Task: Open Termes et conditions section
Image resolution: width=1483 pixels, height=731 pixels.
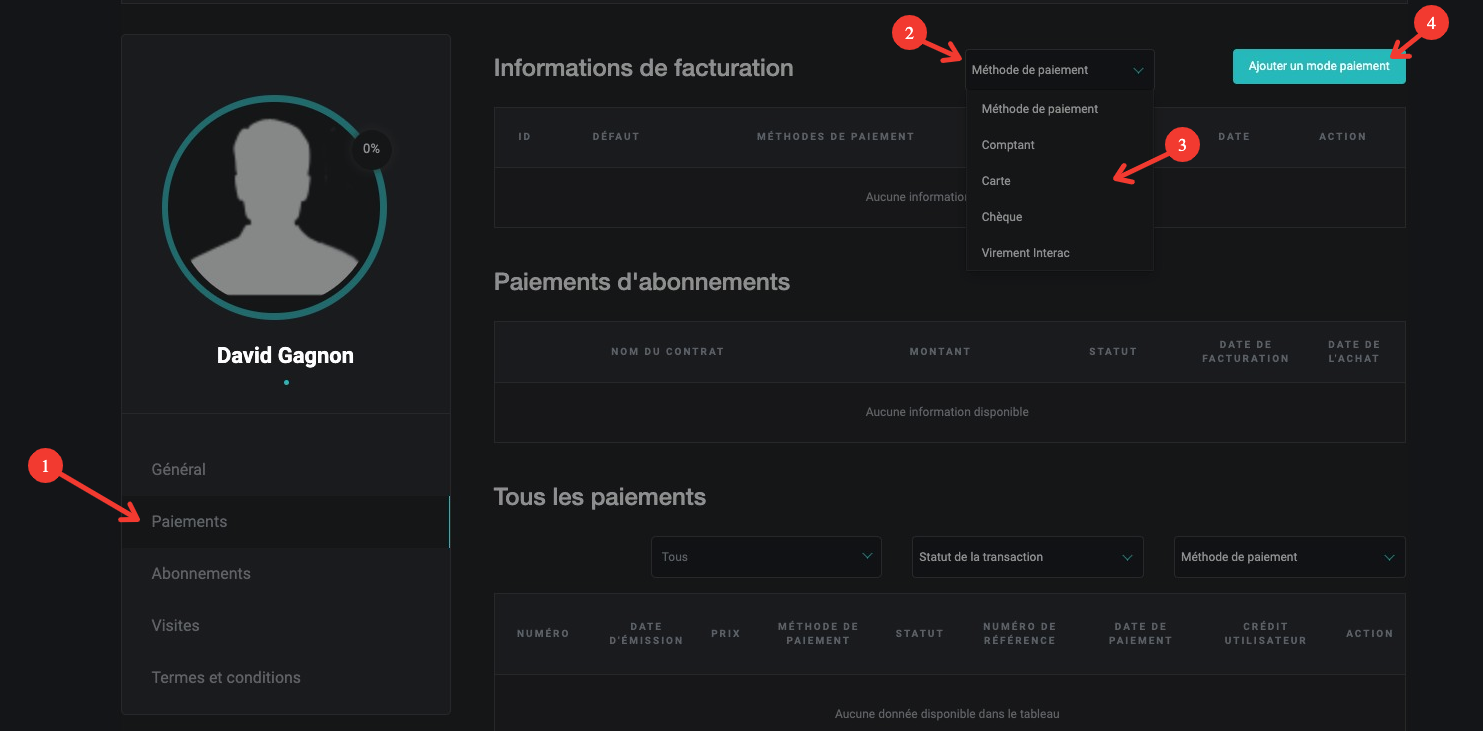Action: (x=226, y=677)
